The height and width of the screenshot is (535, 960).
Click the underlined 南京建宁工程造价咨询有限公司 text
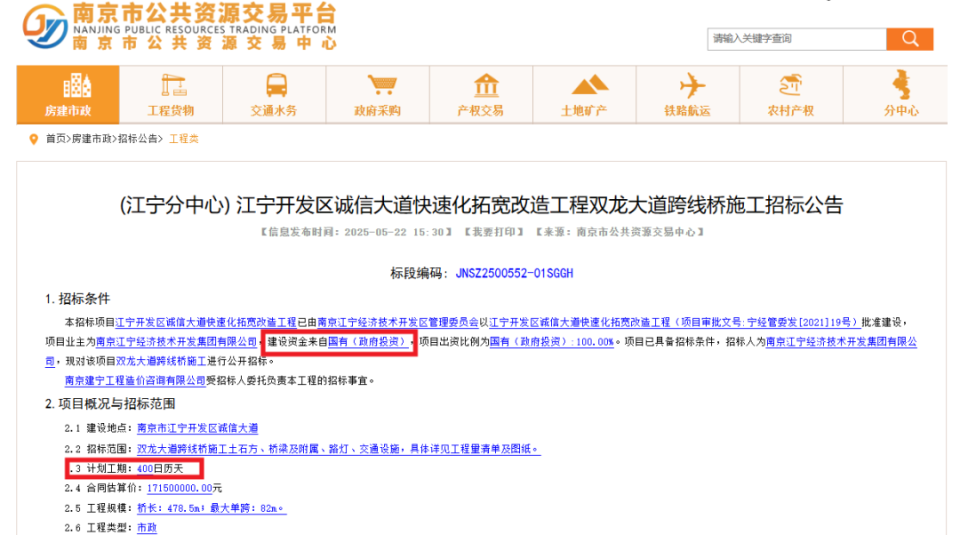click(x=135, y=381)
